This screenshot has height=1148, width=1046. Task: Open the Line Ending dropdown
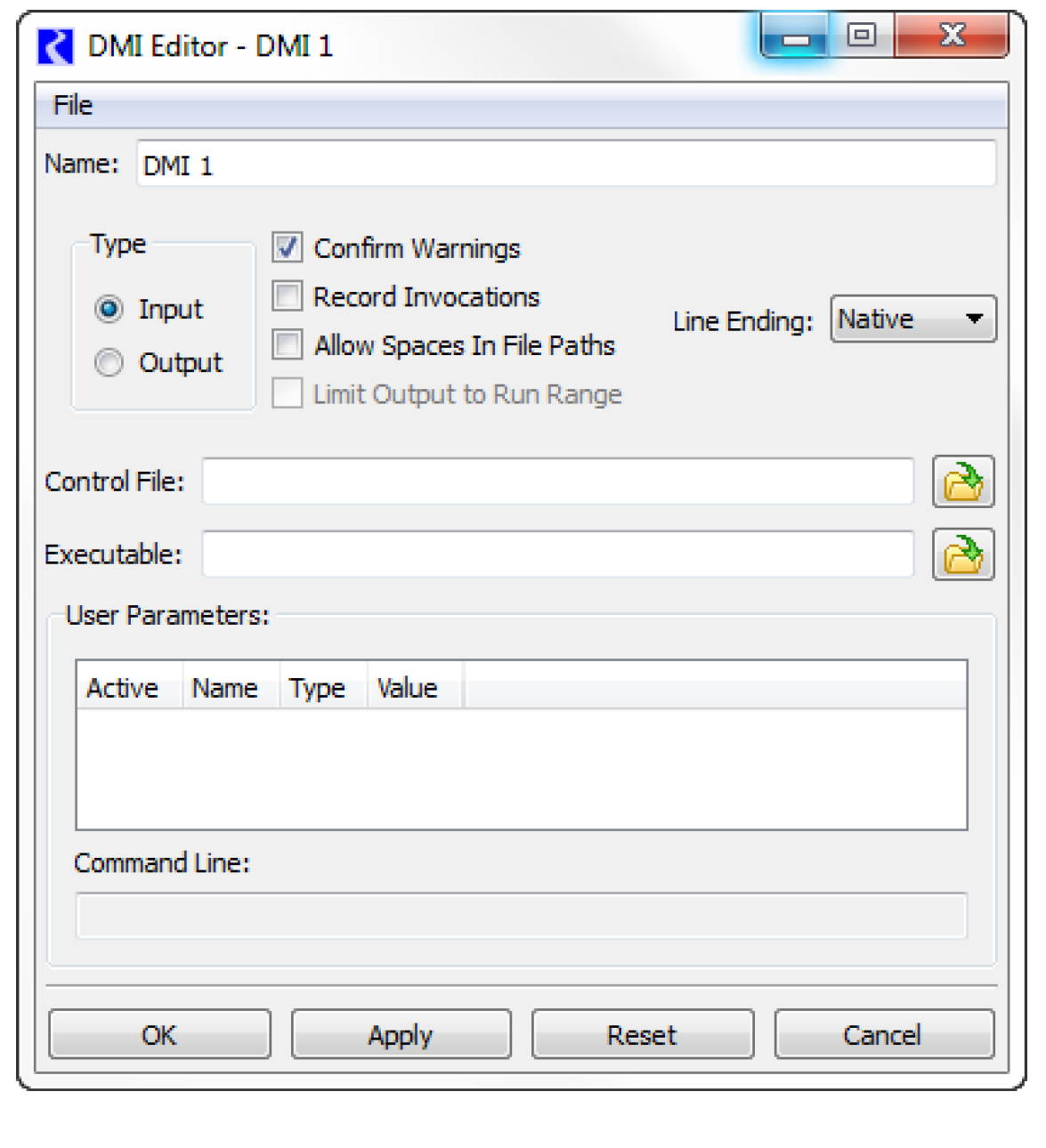(912, 319)
